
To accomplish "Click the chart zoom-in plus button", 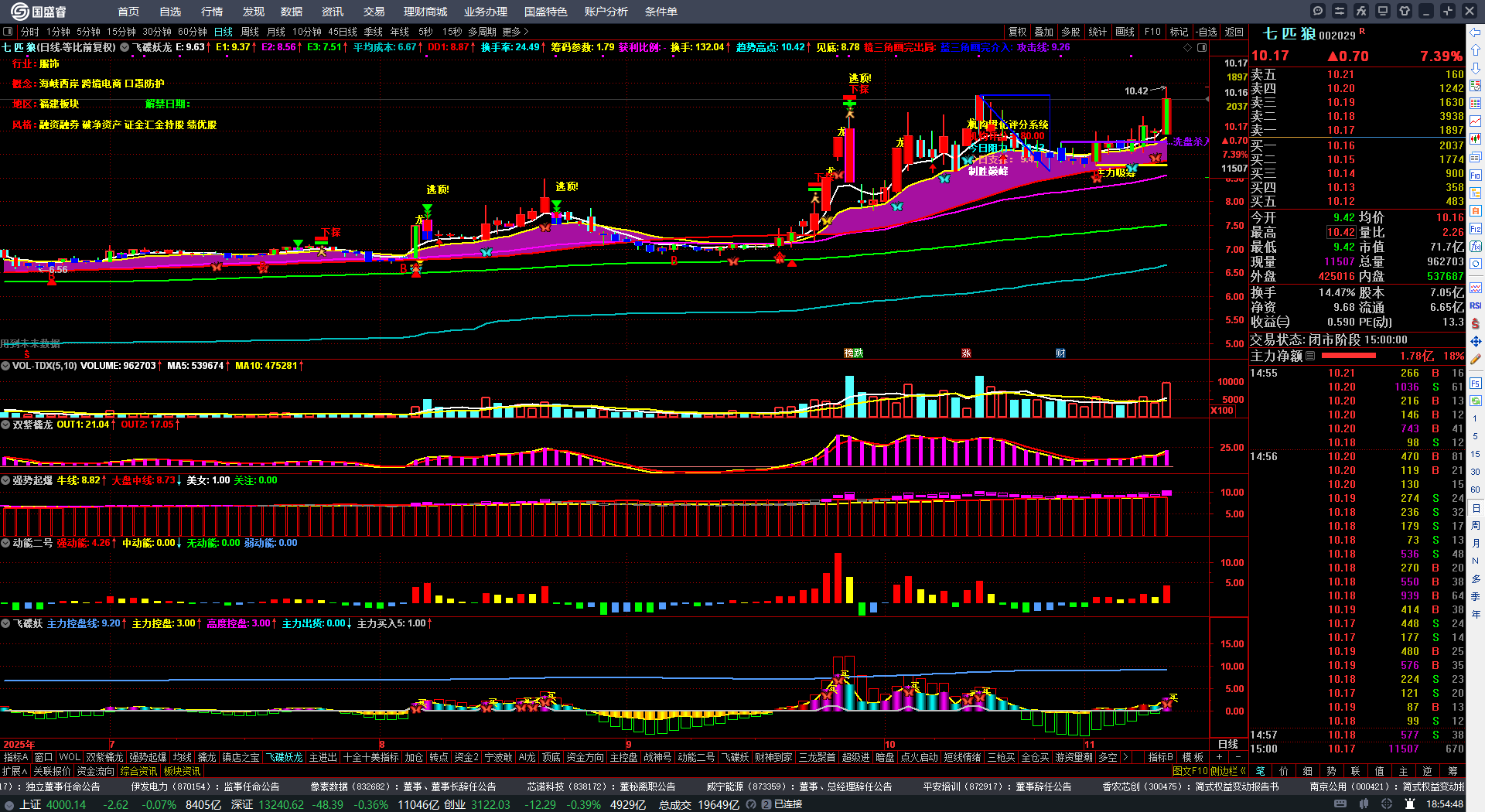I will (x=1220, y=757).
